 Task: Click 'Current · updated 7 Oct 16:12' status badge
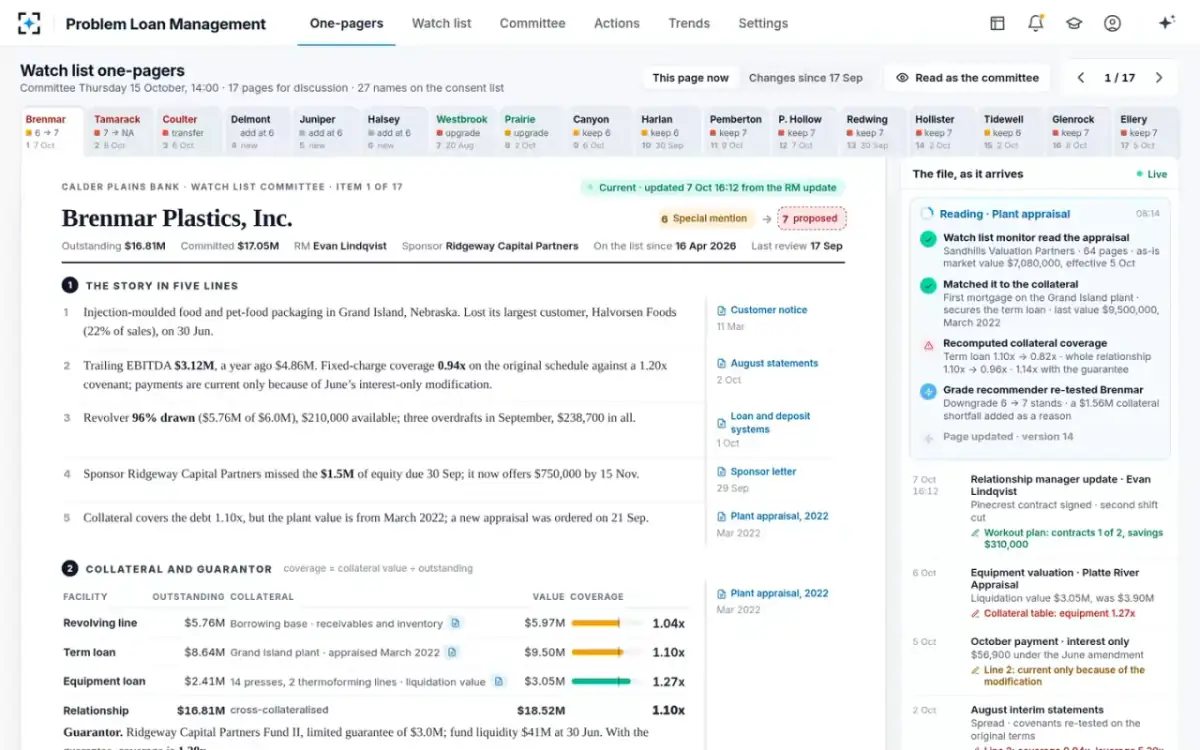click(x=713, y=187)
